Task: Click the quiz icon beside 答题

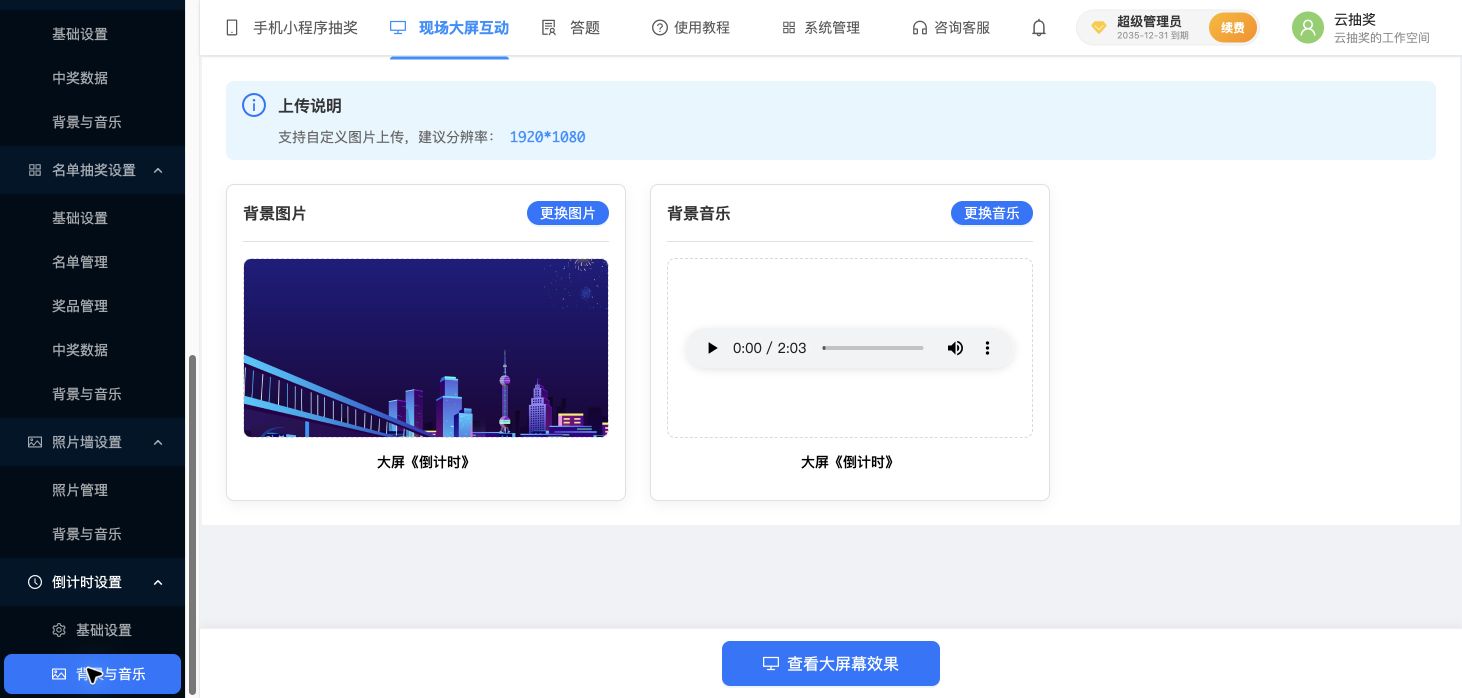Action: click(x=549, y=28)
